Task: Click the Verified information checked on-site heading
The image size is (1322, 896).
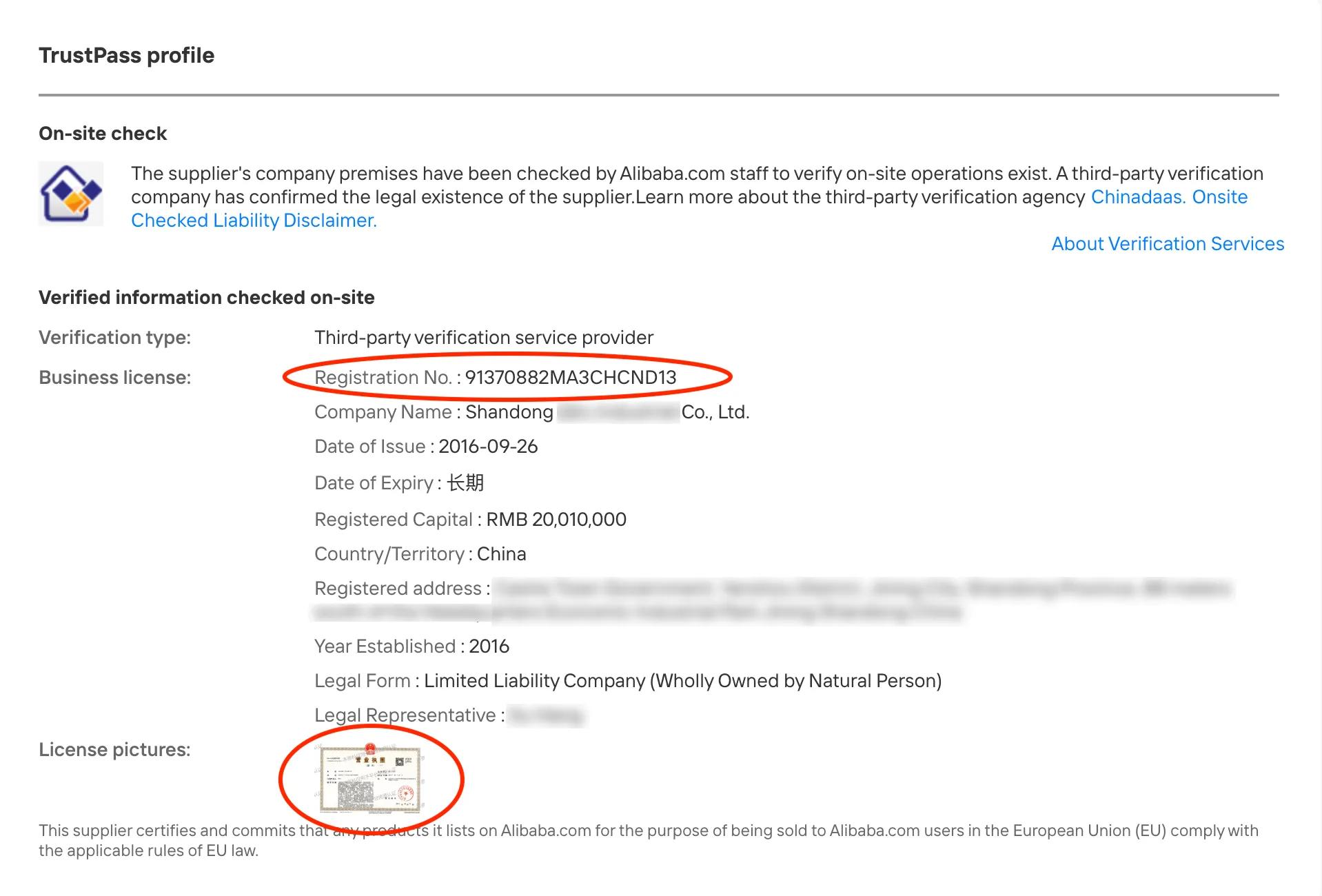Action: 207,298
